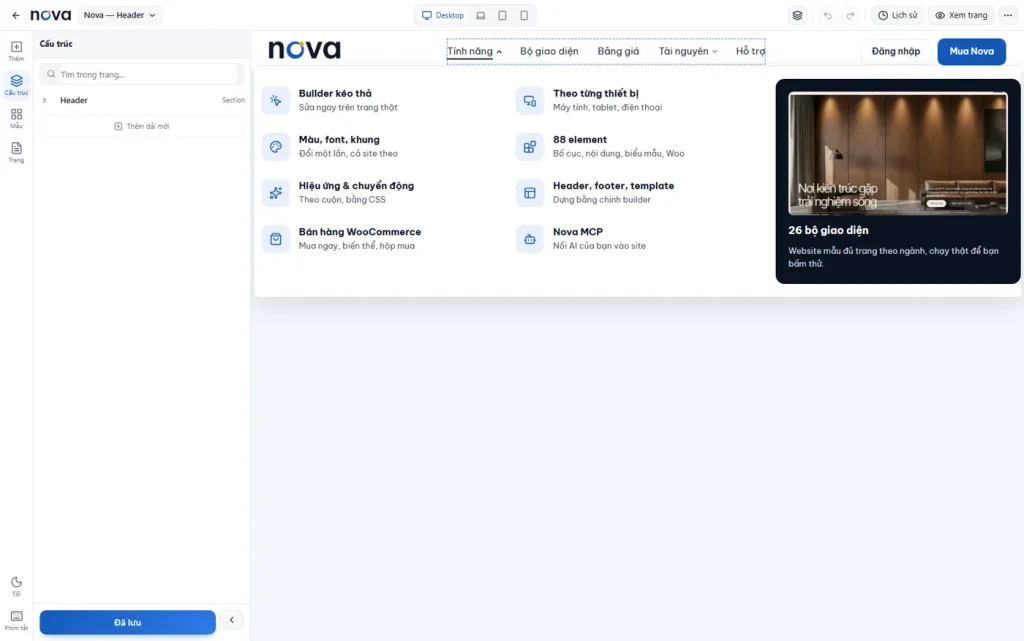Open Hiệu ứng & chuyển động menu link
Screen dimensions: 1024x641
point(356,185)
